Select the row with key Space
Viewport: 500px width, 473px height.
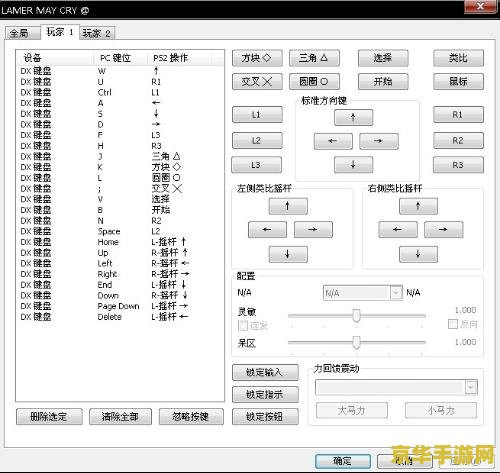pos(120,231)
